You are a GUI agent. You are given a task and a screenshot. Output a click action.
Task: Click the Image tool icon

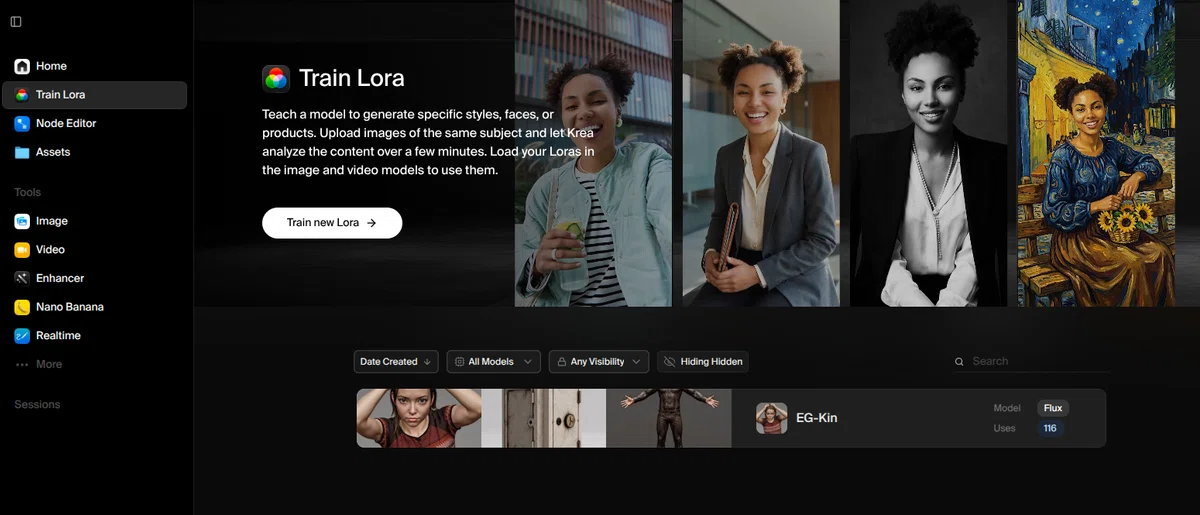tap(22, 221)
